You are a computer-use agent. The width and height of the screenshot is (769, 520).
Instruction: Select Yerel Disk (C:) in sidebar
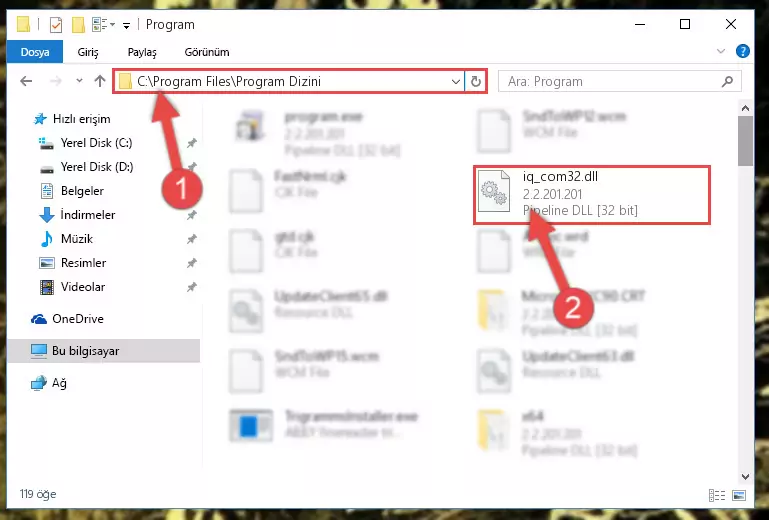96,143
